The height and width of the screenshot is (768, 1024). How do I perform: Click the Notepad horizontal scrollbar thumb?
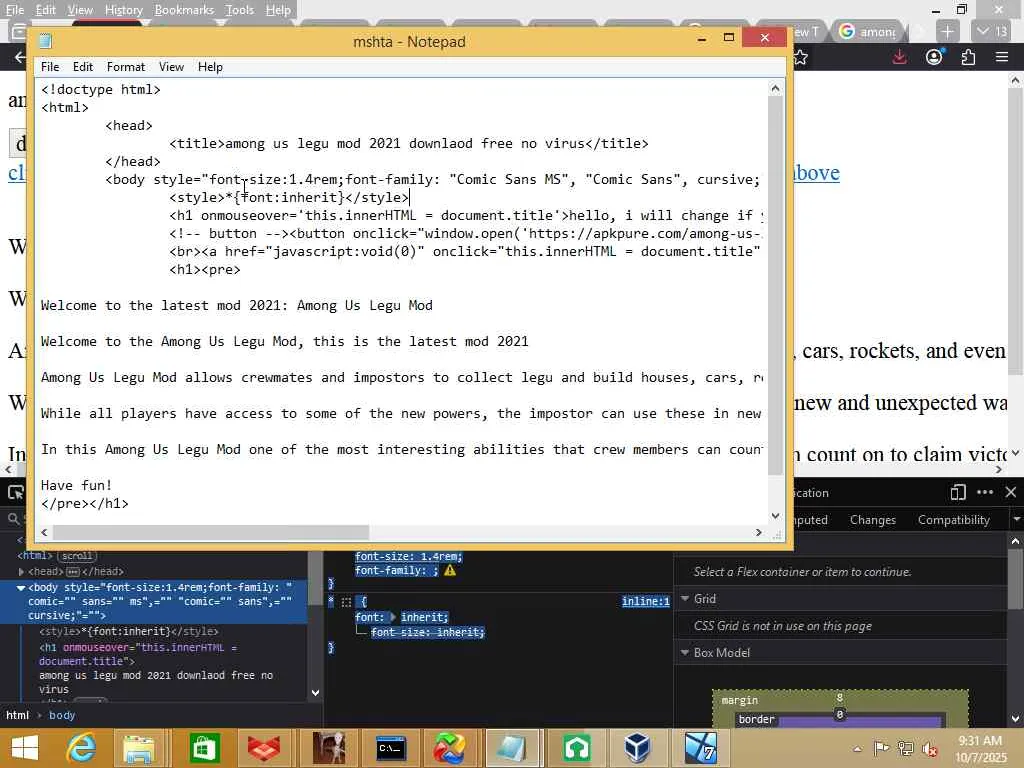(211, 532)
